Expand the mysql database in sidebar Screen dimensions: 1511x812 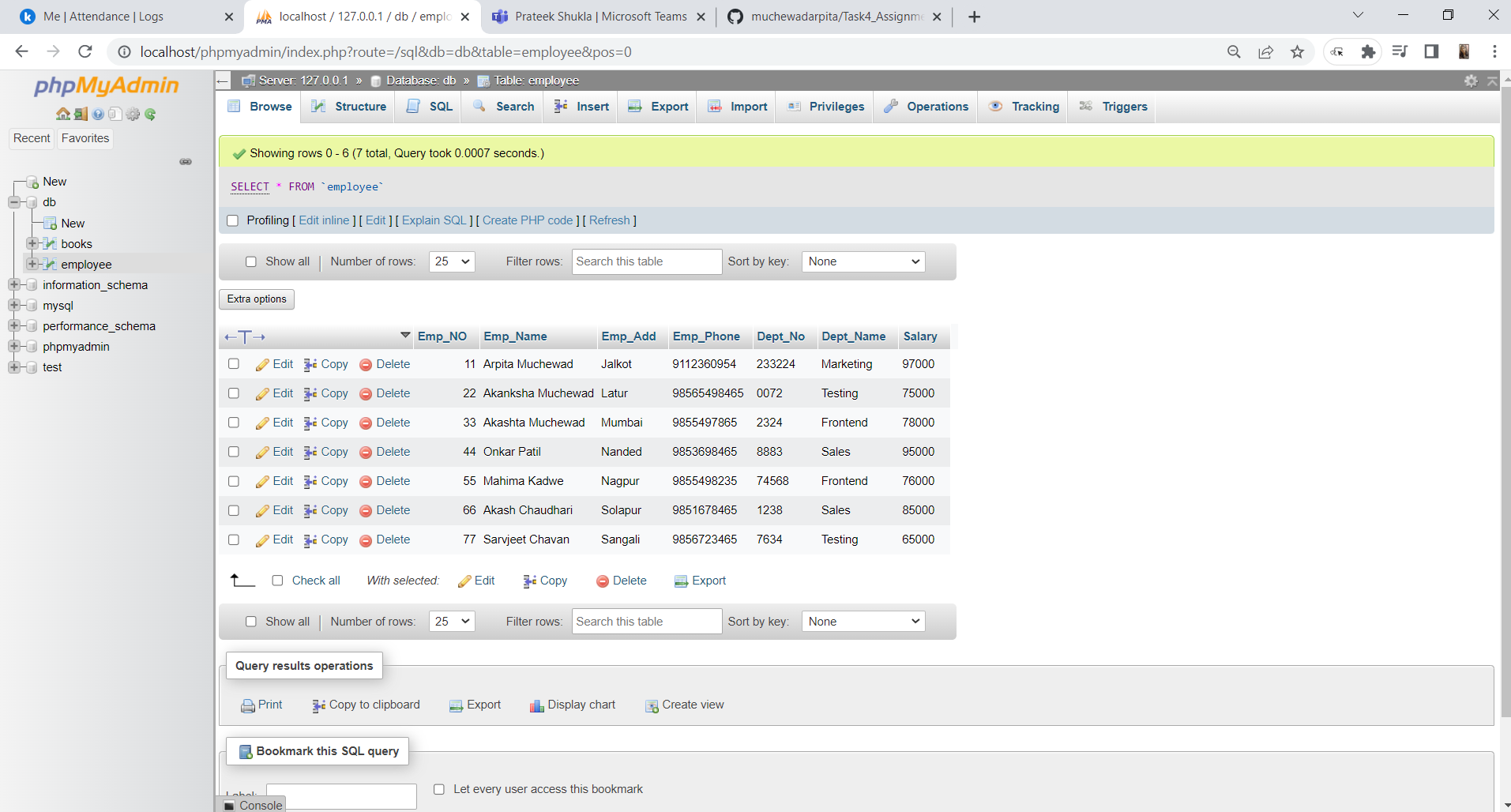(x=14, y=306)
